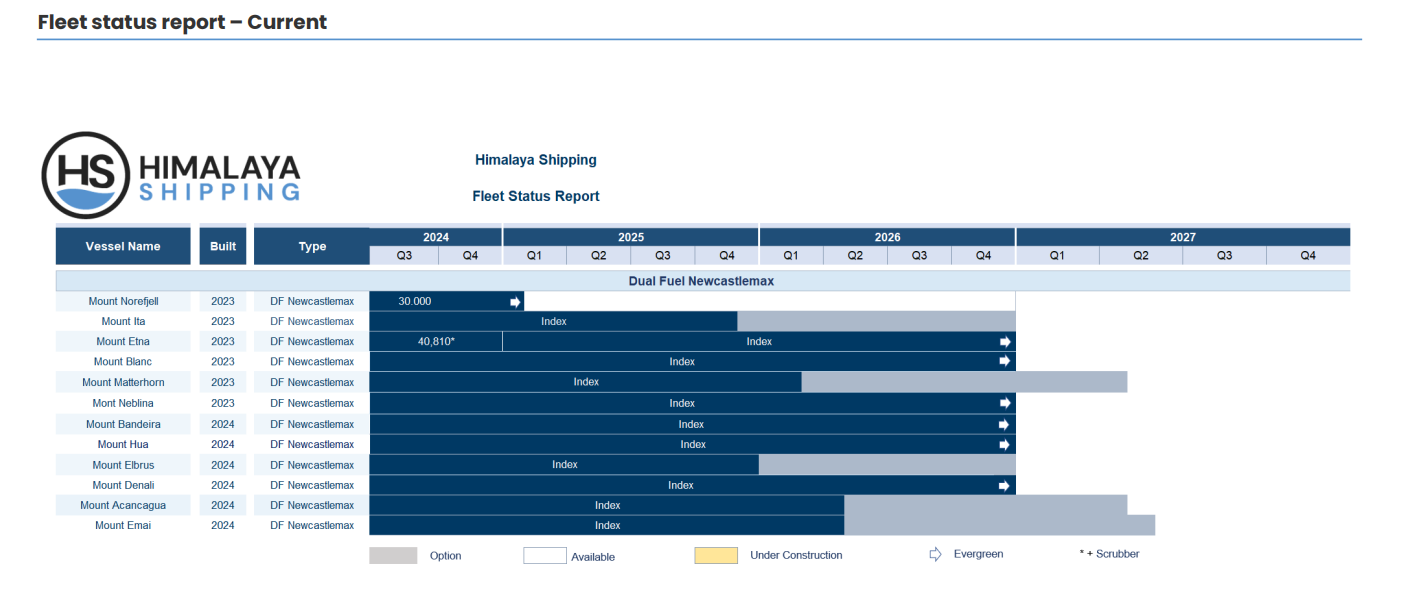Click the Evergreen legend label
Viewport: 1403px width, 610px height.
(x=978, y=554)
